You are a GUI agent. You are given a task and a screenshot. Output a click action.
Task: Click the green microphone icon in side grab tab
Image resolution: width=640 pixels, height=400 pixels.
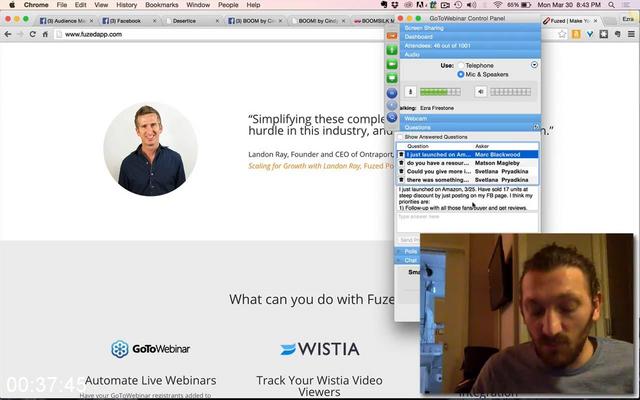[392, 50]
